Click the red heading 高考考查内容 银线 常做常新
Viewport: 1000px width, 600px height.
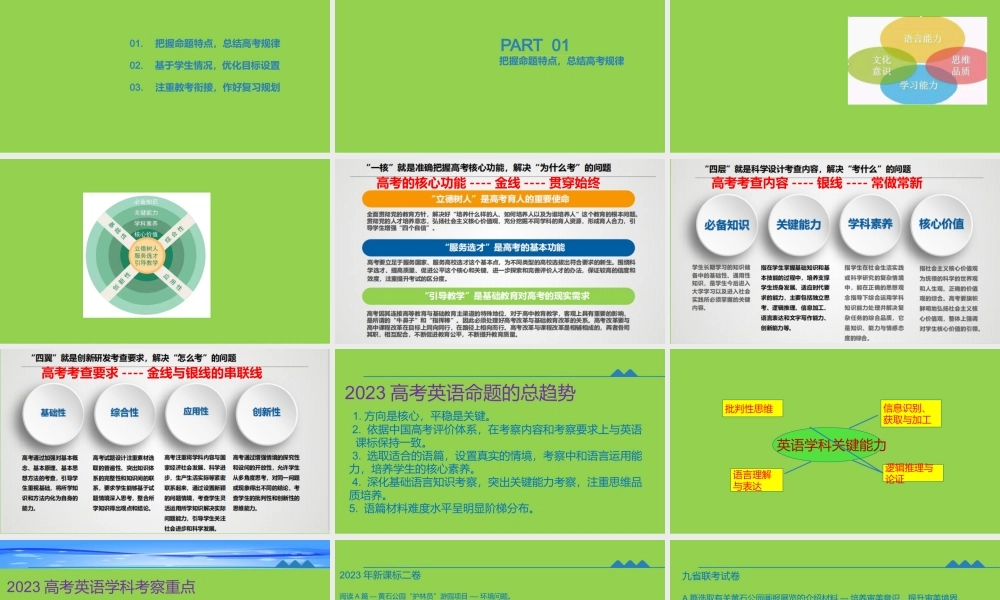coord(816,183)
